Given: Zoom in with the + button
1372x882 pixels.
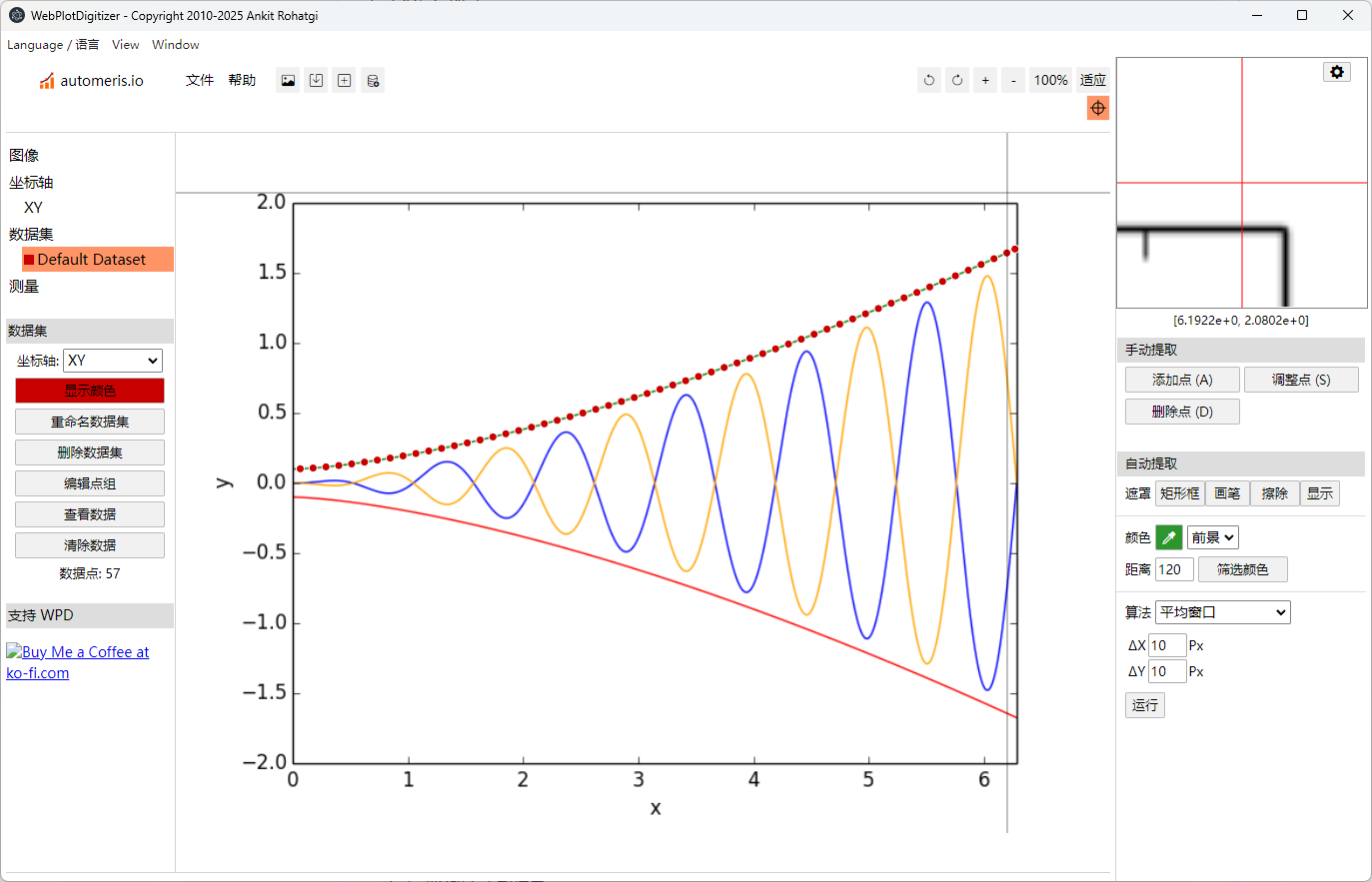Looking at the screenshot, I should 985,81.
